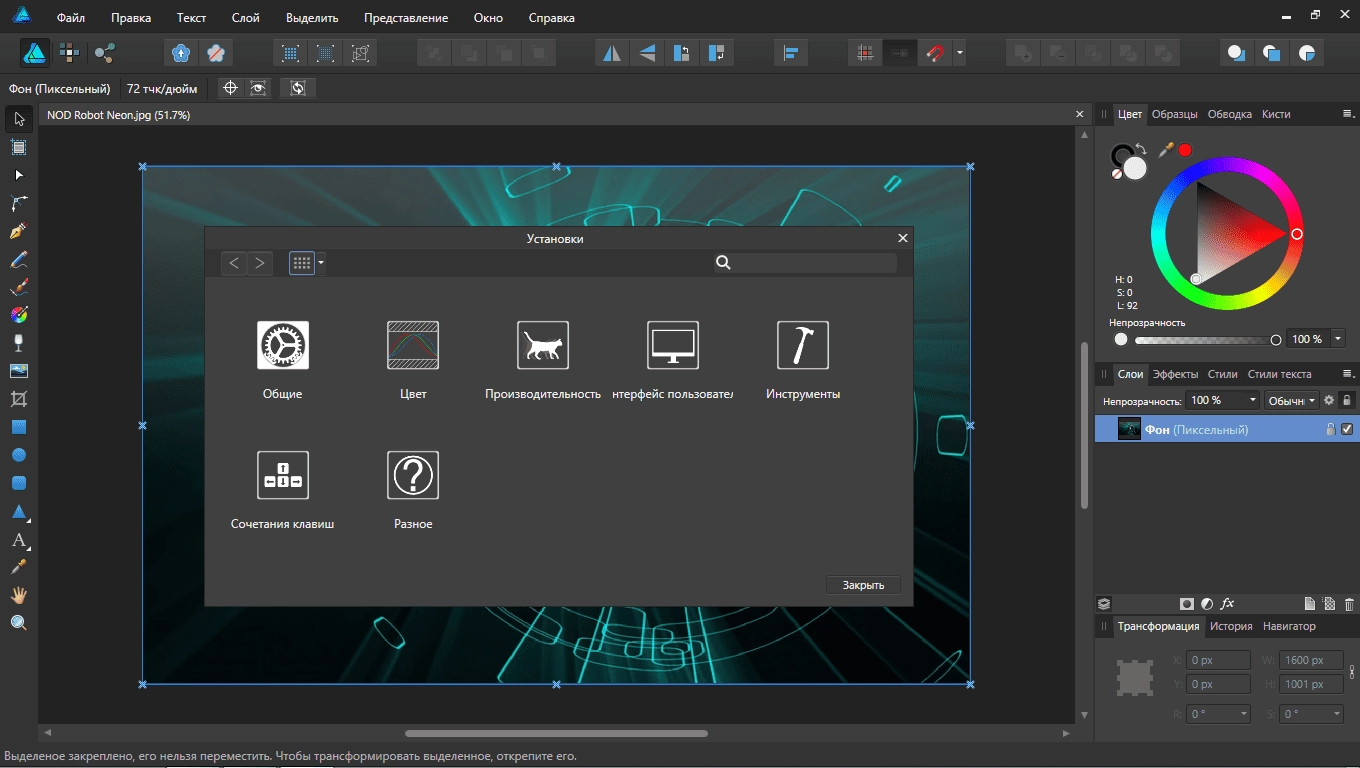The width and height of the screenshot is (1360, 768).
Task: Select the Place Image tool
Action: tap(19, 371)
